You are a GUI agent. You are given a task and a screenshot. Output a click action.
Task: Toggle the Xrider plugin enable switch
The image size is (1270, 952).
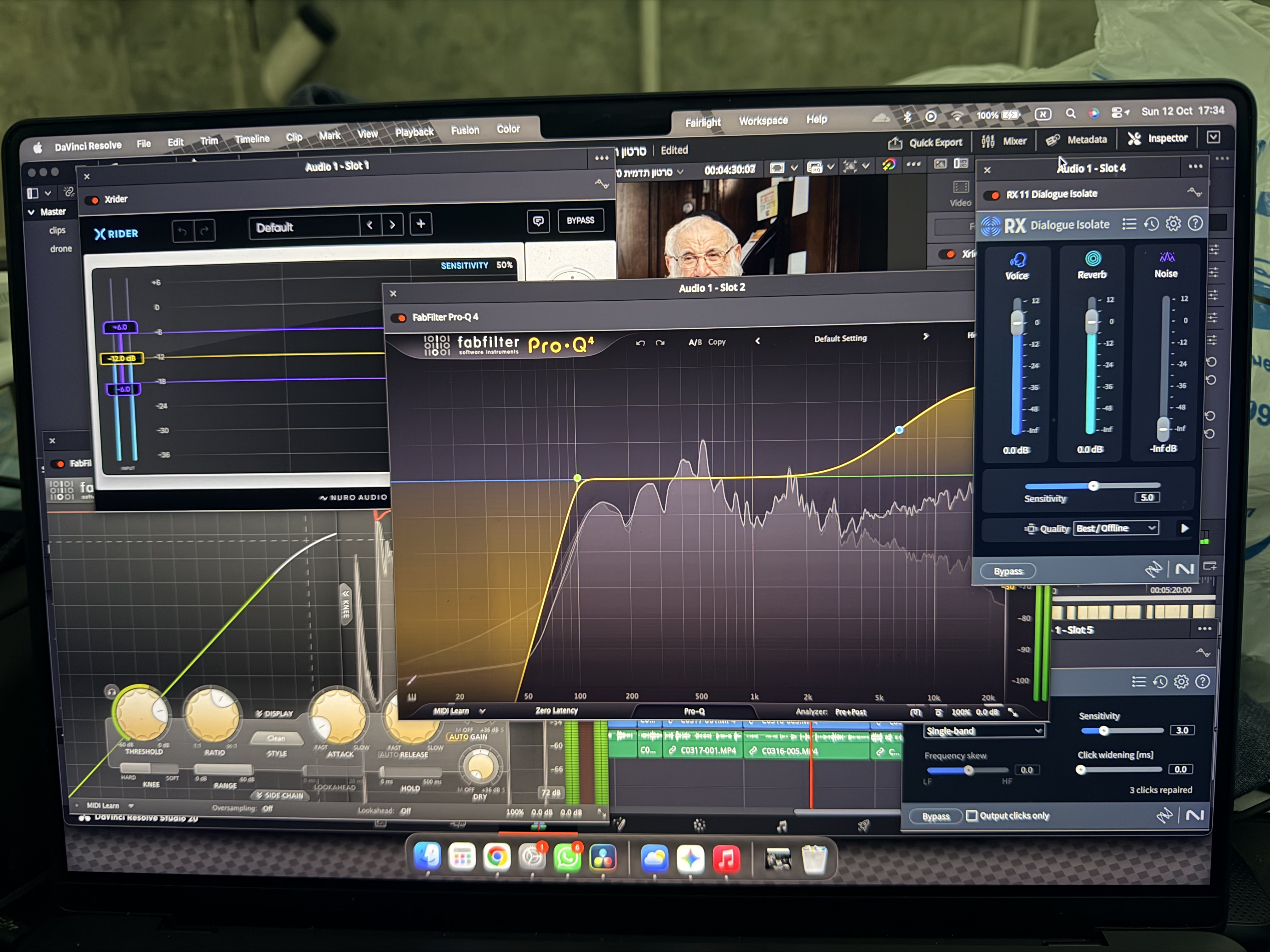pyautogui.click(x=92, y=200)
